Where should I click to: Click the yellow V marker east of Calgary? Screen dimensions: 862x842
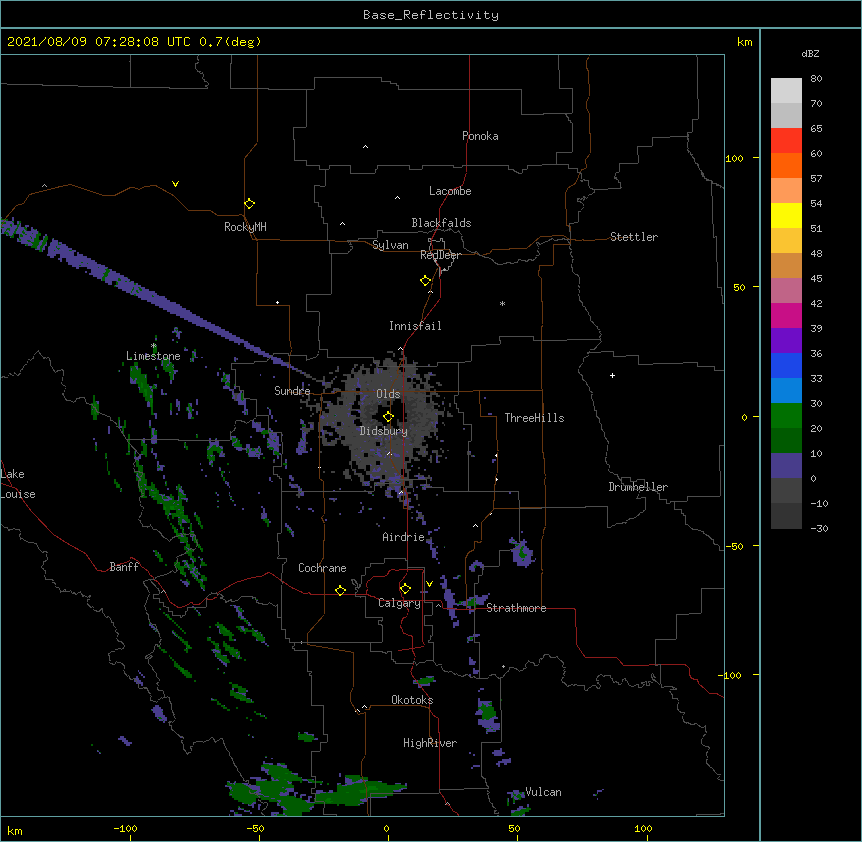(429, 584)
